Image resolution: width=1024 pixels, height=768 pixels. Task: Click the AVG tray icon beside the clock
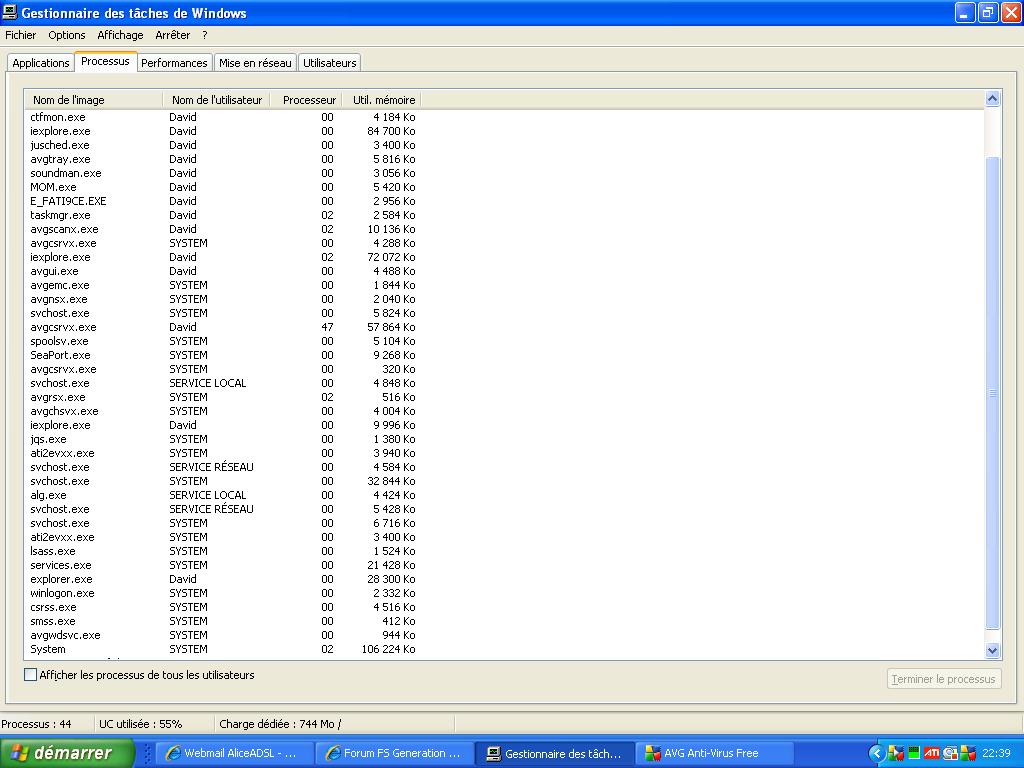968,753
